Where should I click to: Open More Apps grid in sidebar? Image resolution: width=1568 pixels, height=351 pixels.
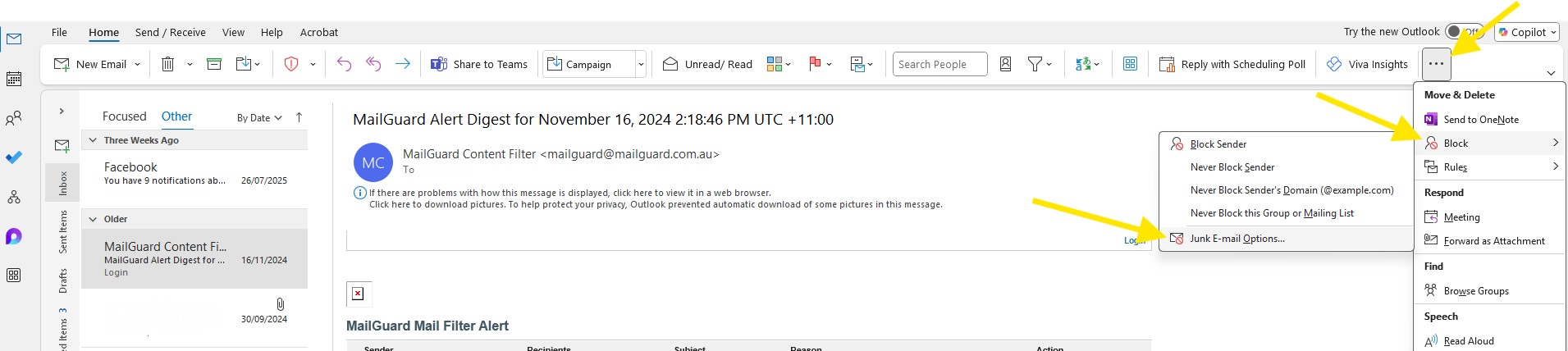(14, 276)
